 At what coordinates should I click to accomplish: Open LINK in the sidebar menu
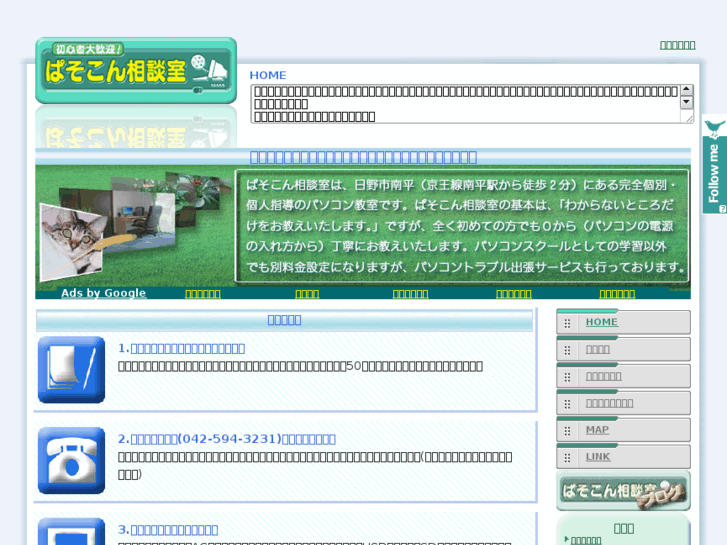point(598,457)
